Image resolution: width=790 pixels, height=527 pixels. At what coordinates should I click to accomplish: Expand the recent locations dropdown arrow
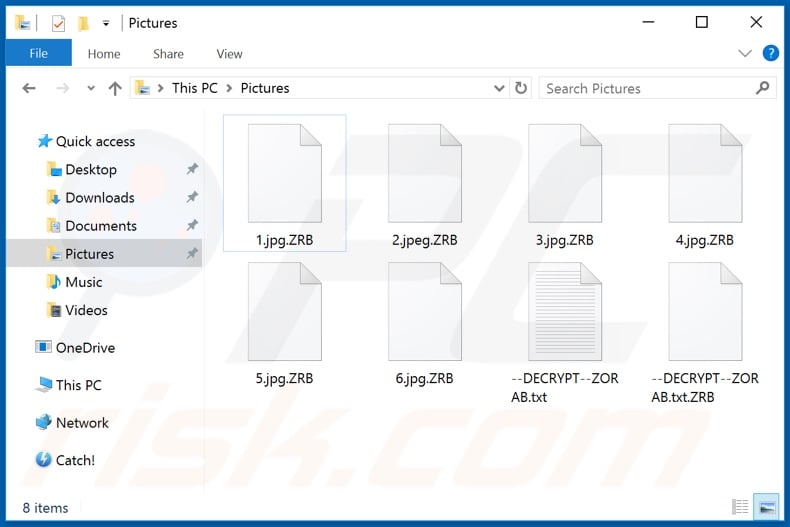pos(91,89)
